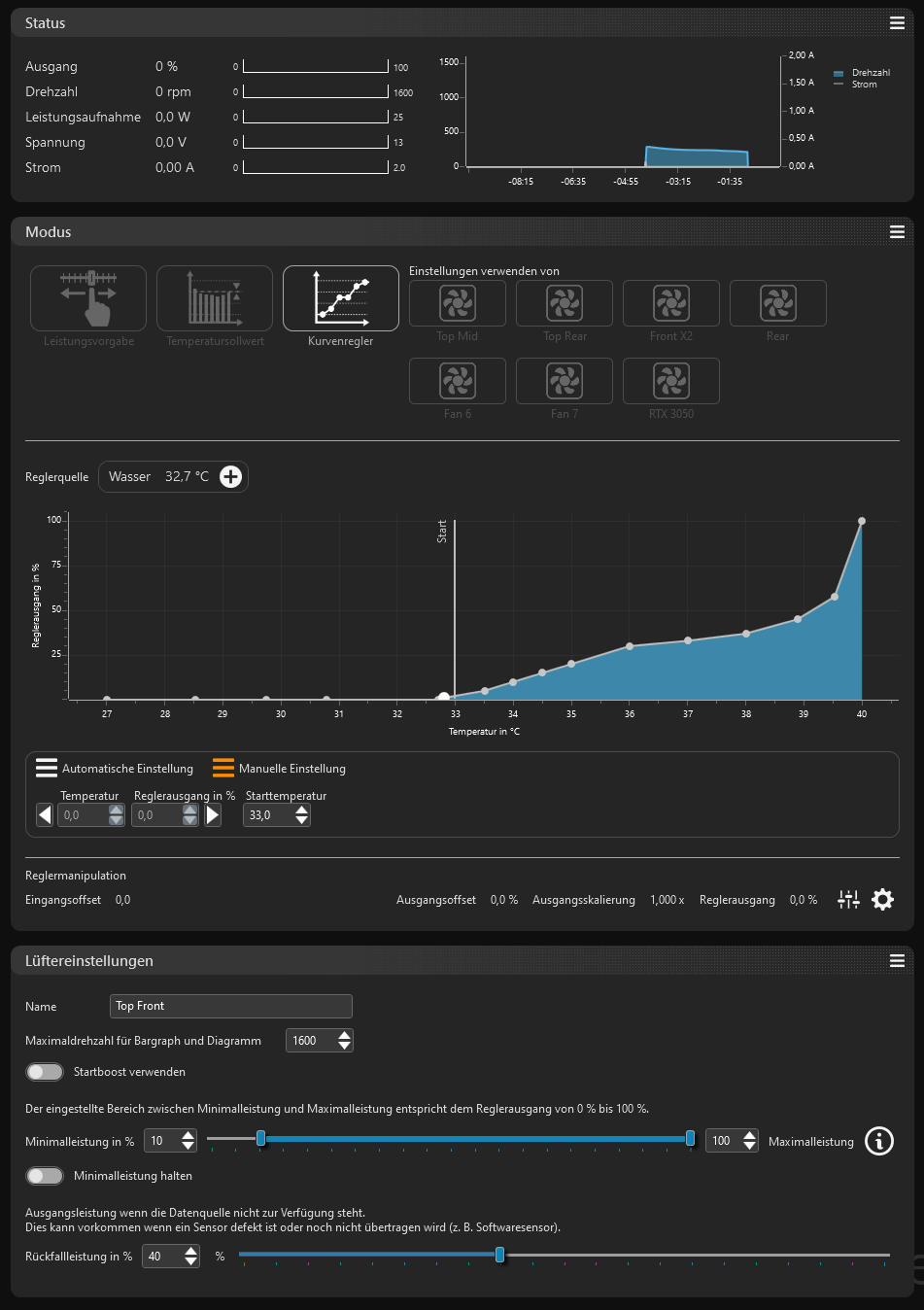Add a Reglerquelle with plus icon

230,476
